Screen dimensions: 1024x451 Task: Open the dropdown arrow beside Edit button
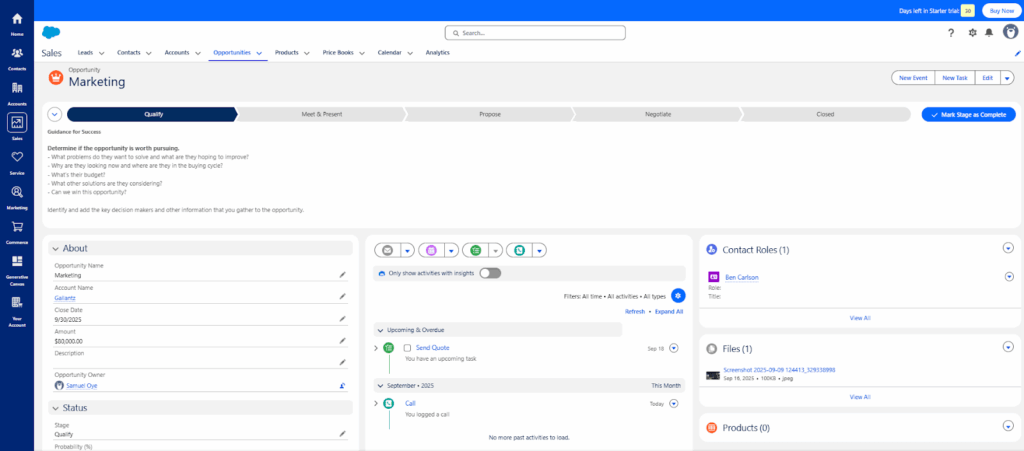click(x=1007, y=77)
